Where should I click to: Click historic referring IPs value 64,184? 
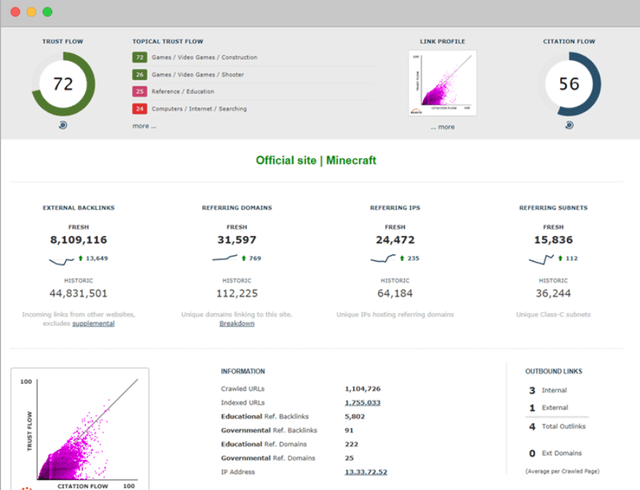click(395, 294)
